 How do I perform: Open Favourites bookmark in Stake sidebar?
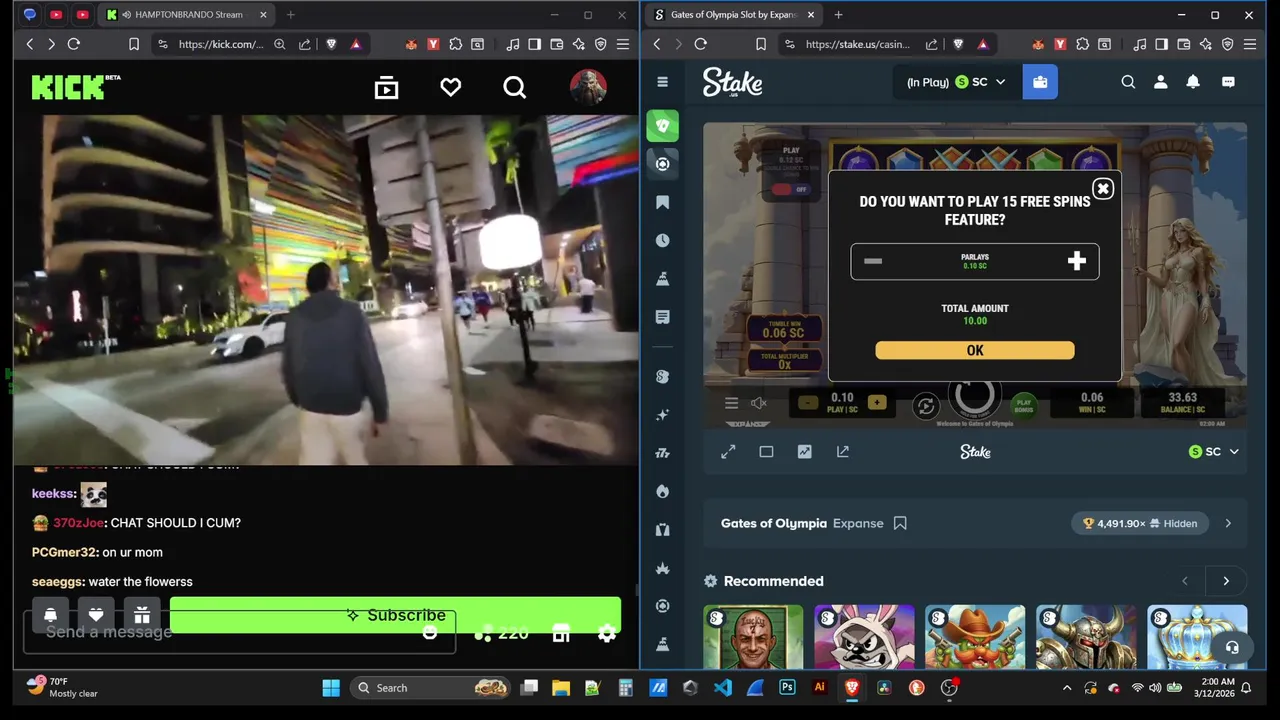662,202
